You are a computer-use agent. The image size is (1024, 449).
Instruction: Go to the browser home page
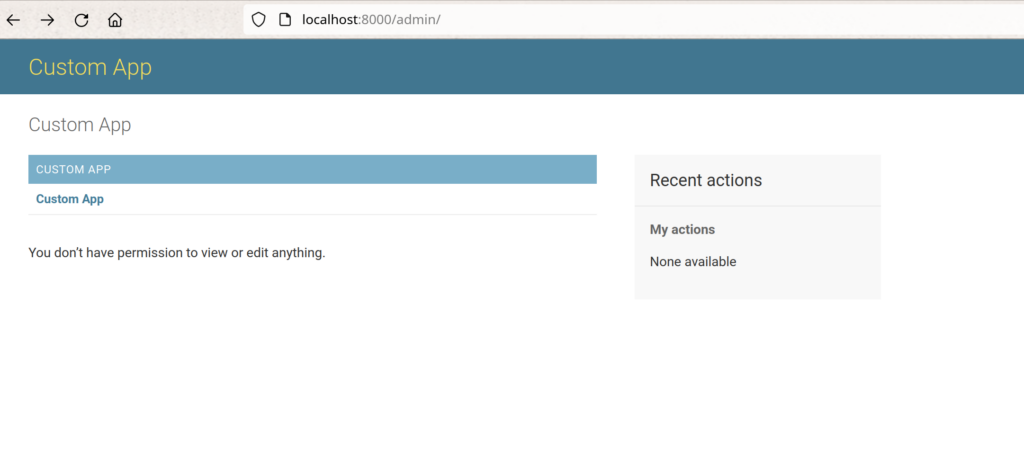(115, 20)
